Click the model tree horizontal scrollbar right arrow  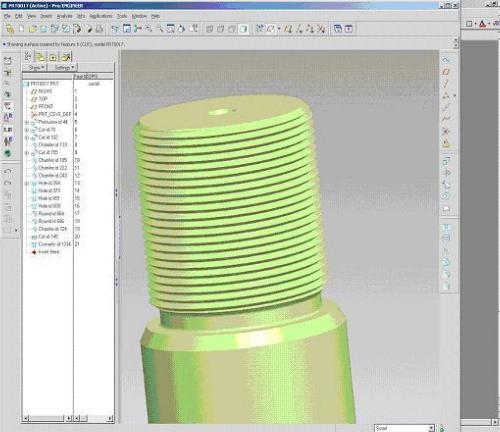(x=69, y=418)
